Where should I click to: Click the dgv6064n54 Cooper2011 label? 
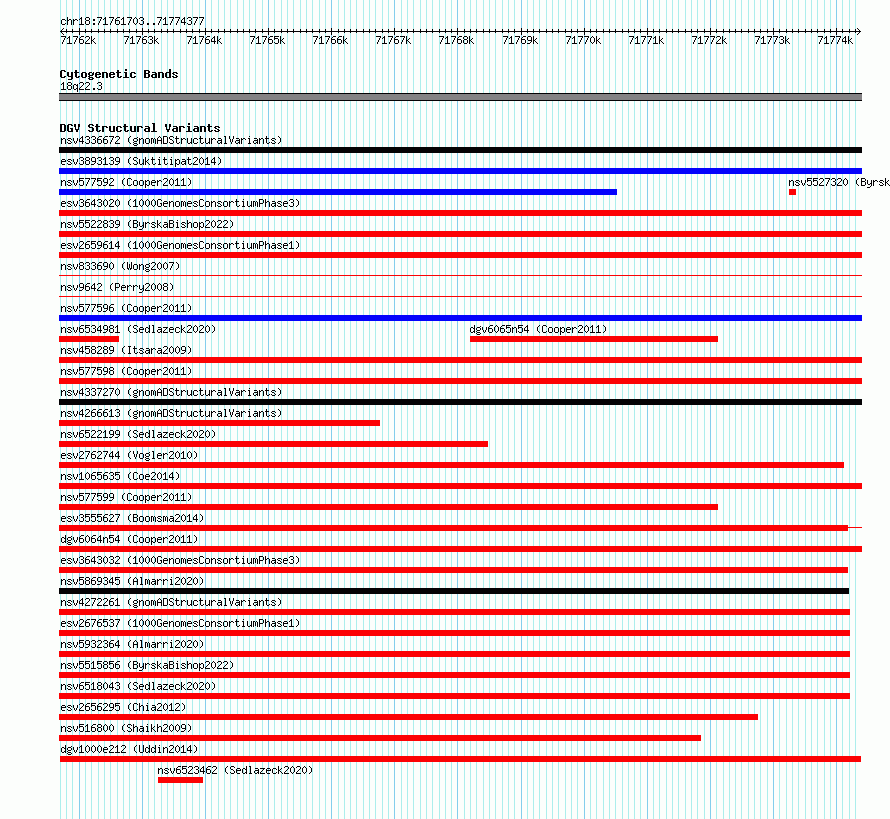[x=129, y=539]
